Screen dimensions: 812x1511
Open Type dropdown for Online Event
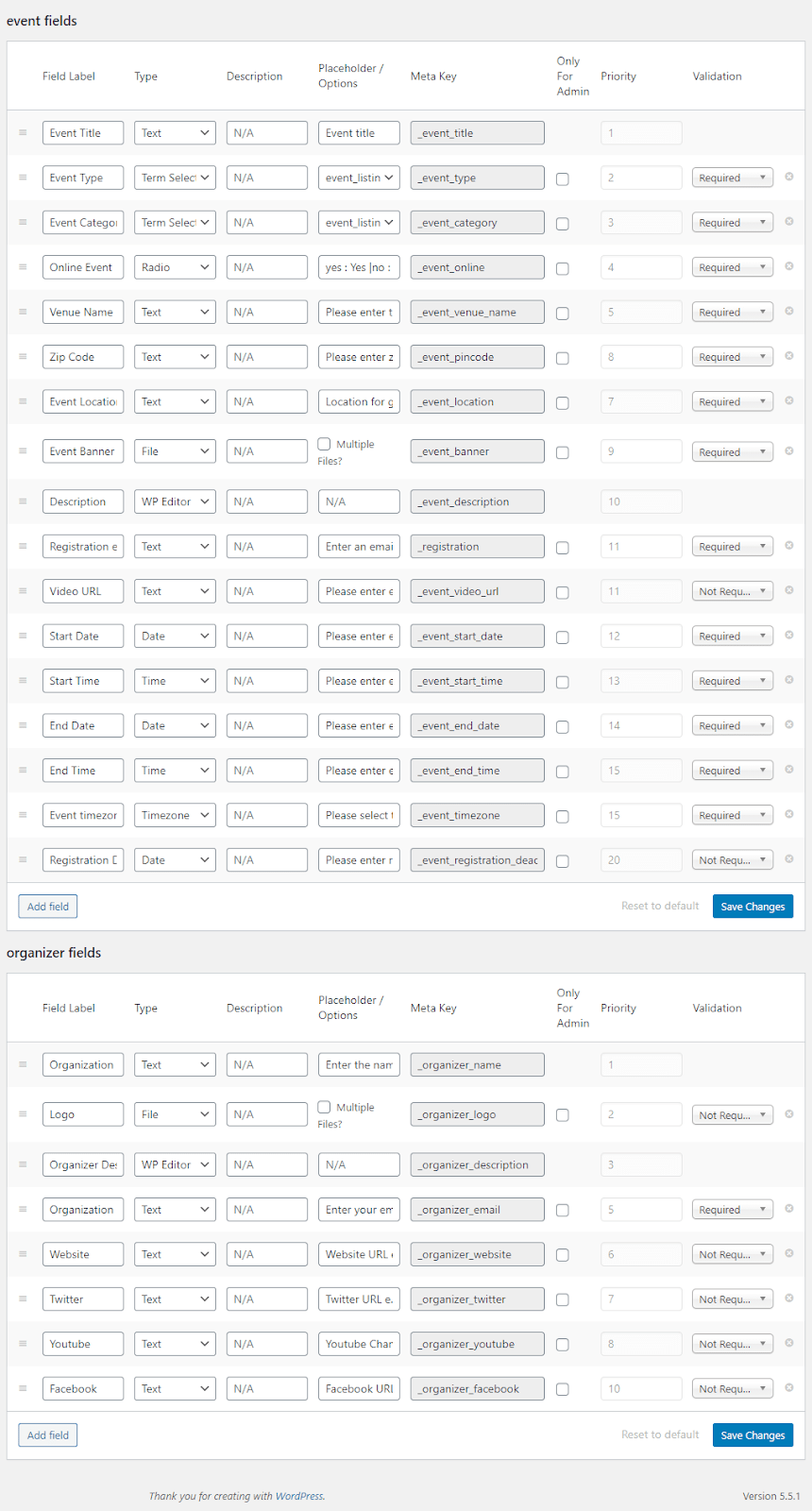pos(175,267)
